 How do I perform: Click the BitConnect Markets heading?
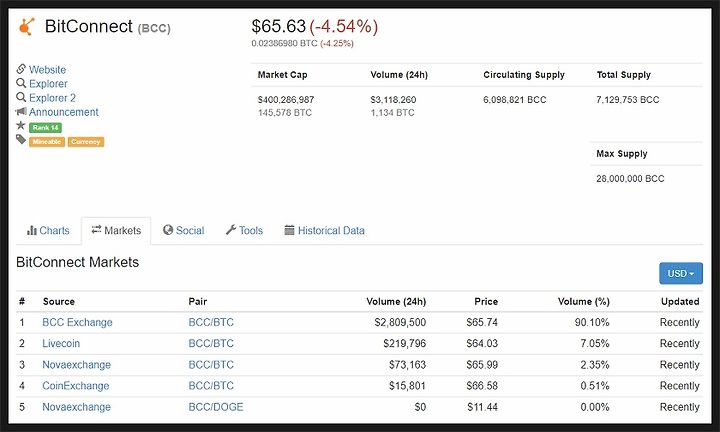(x=77, y=262)
